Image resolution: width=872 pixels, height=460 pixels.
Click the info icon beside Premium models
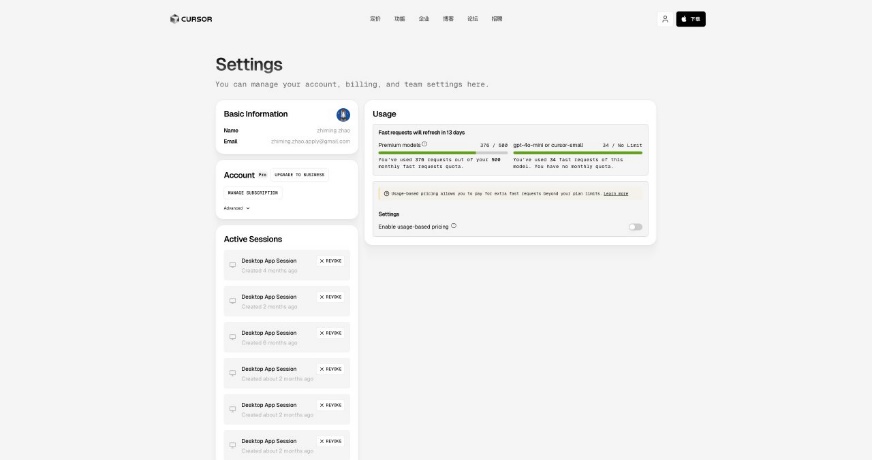tap(424, 144)
